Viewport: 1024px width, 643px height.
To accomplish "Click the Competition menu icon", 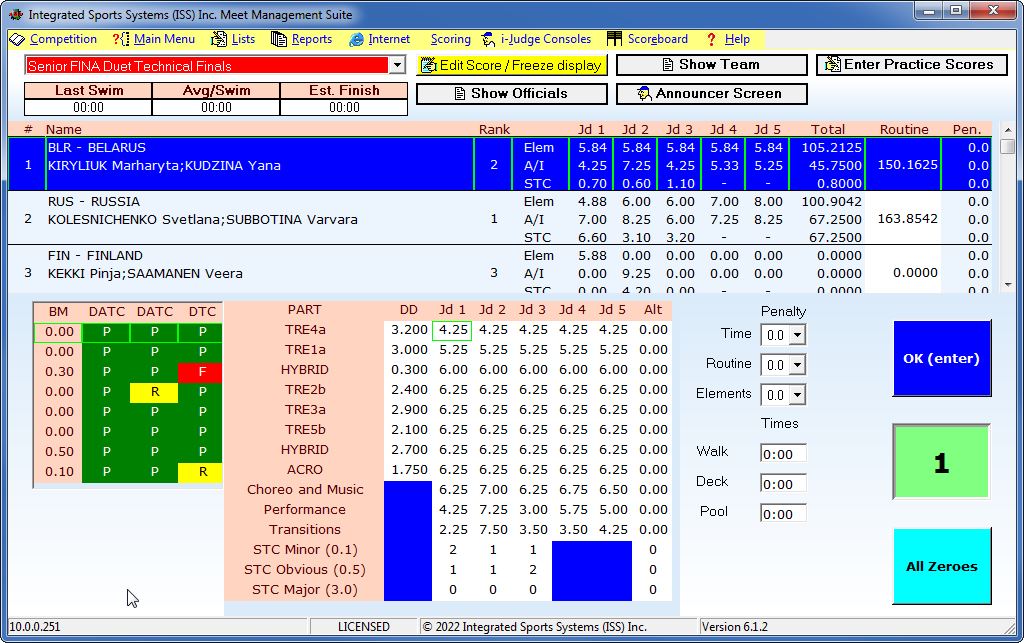I will (17, 39).
